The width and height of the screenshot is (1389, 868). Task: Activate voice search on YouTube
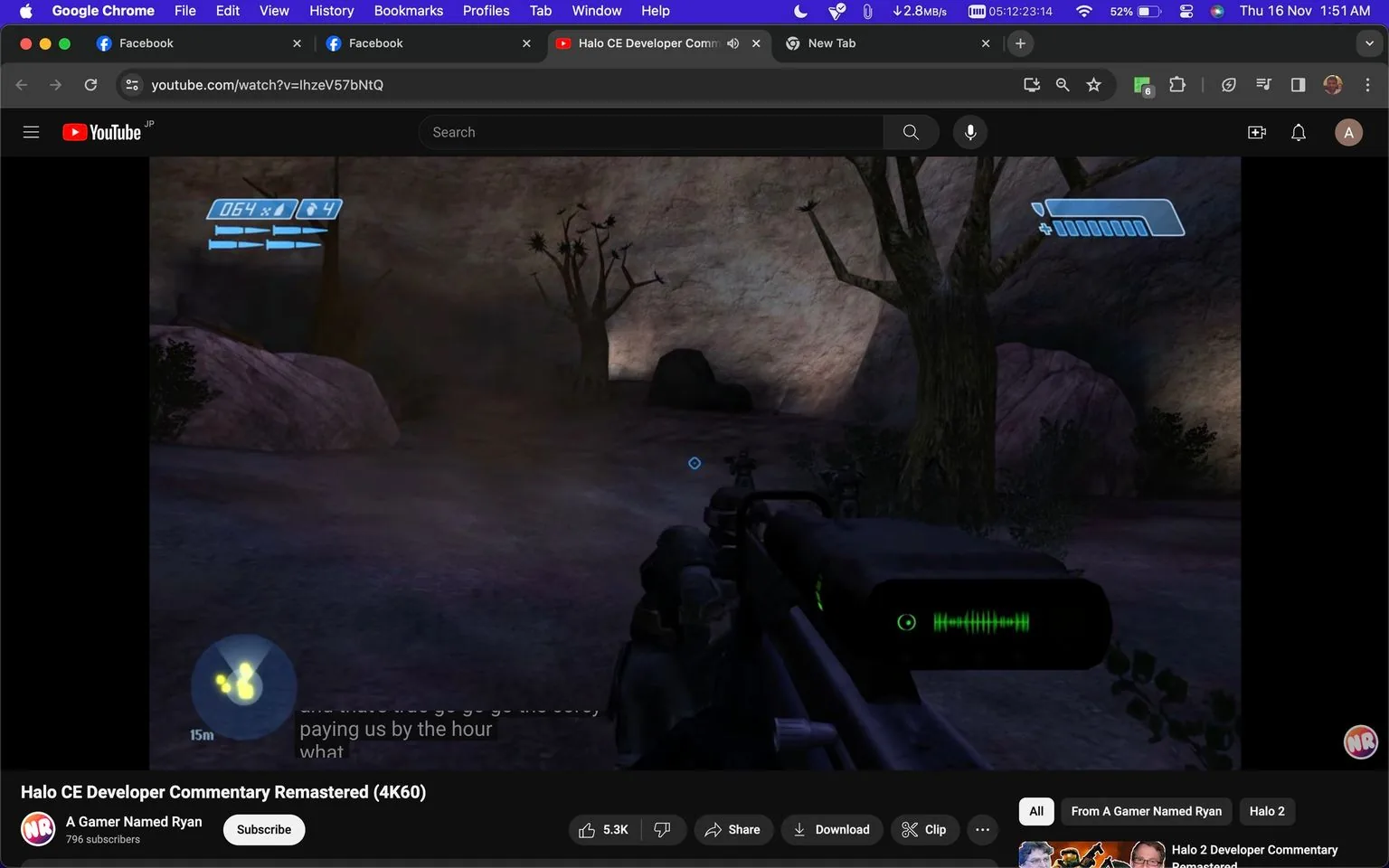point(969,131)
